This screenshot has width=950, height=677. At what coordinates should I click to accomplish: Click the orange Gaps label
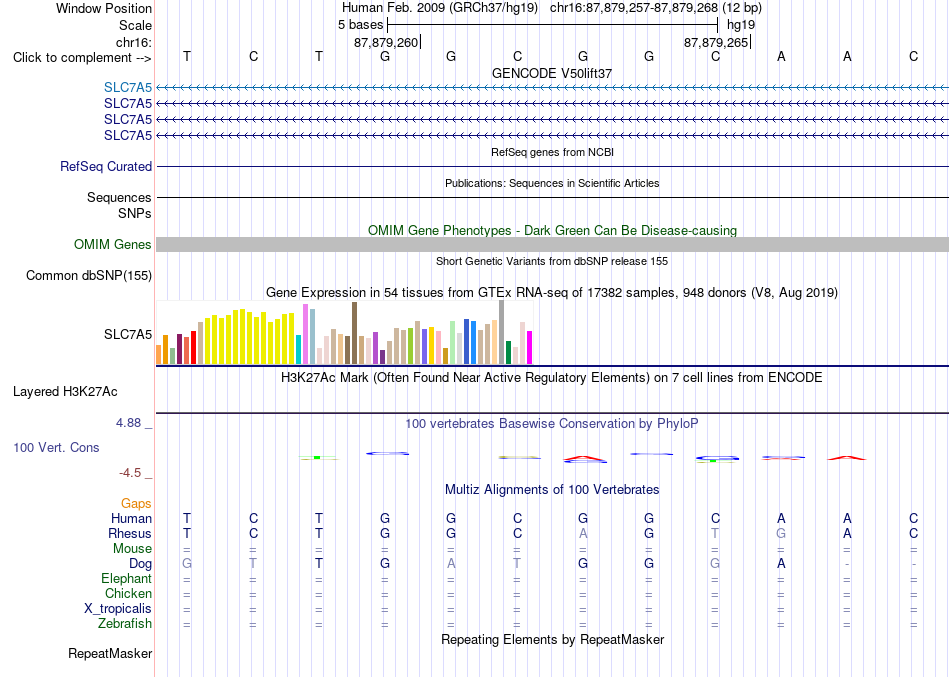tap(136, 503)
